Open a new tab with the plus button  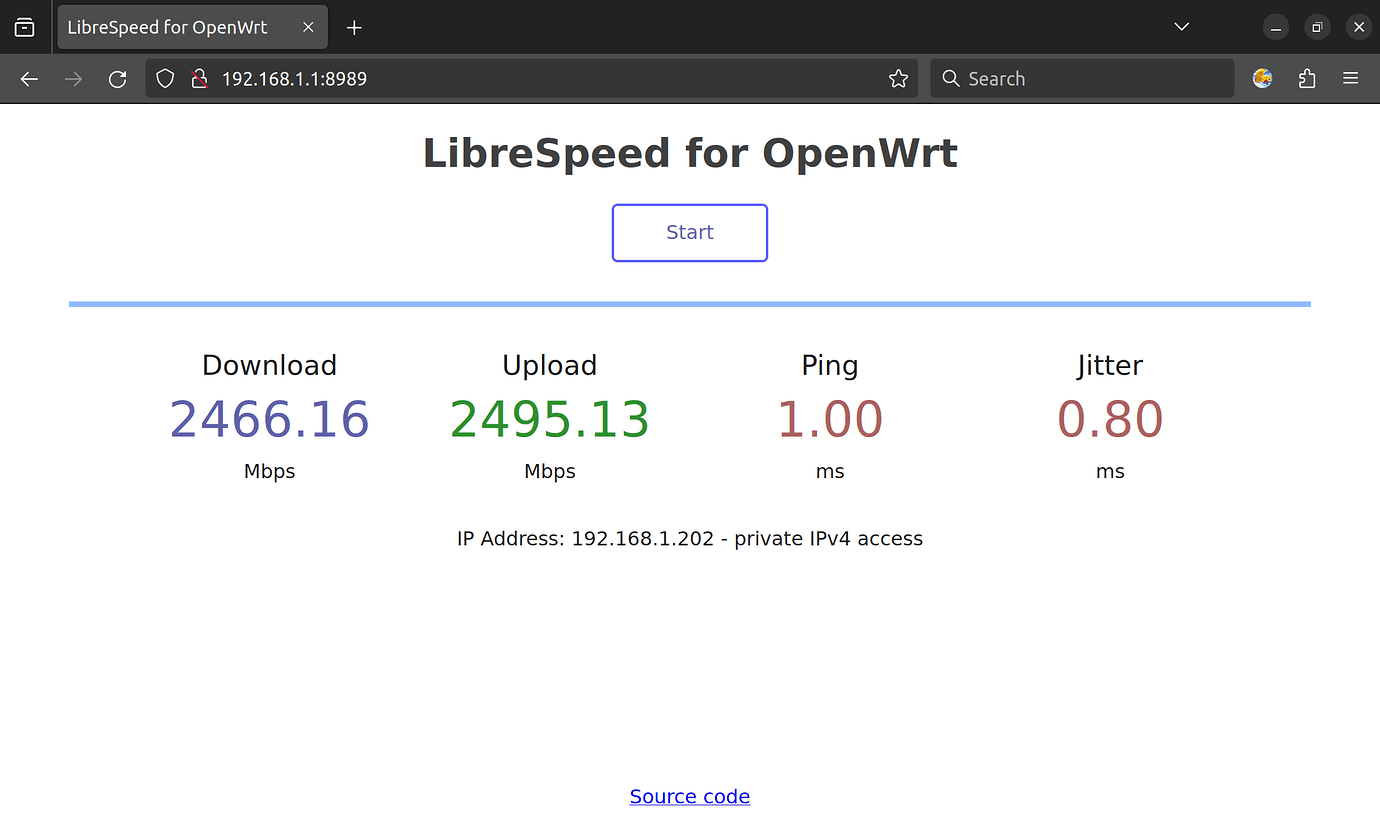click(x=353, y=27)
